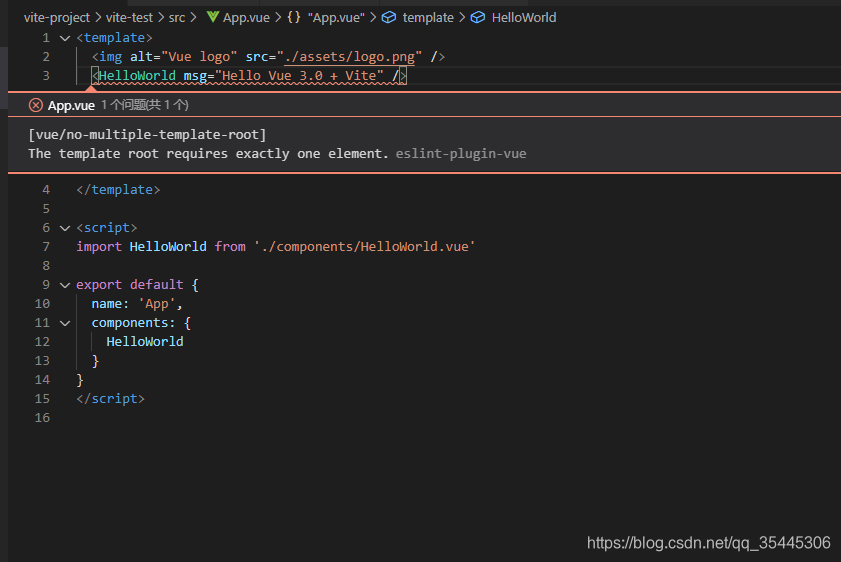Click App.vue title in problem peek header
This screenshot has width=841, height=562.
tap(71, 105)
